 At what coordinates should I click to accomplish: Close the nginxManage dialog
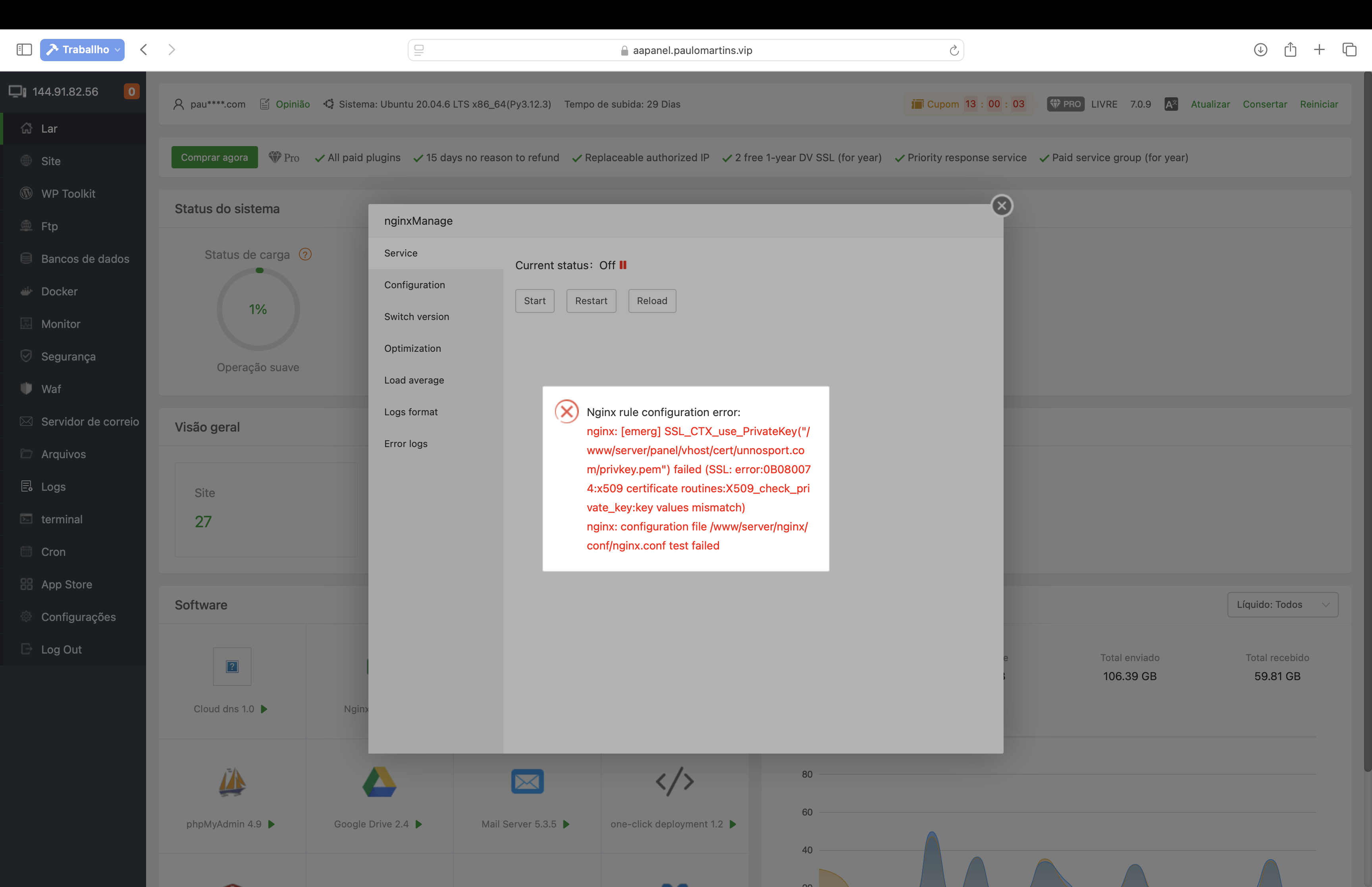1001,206
